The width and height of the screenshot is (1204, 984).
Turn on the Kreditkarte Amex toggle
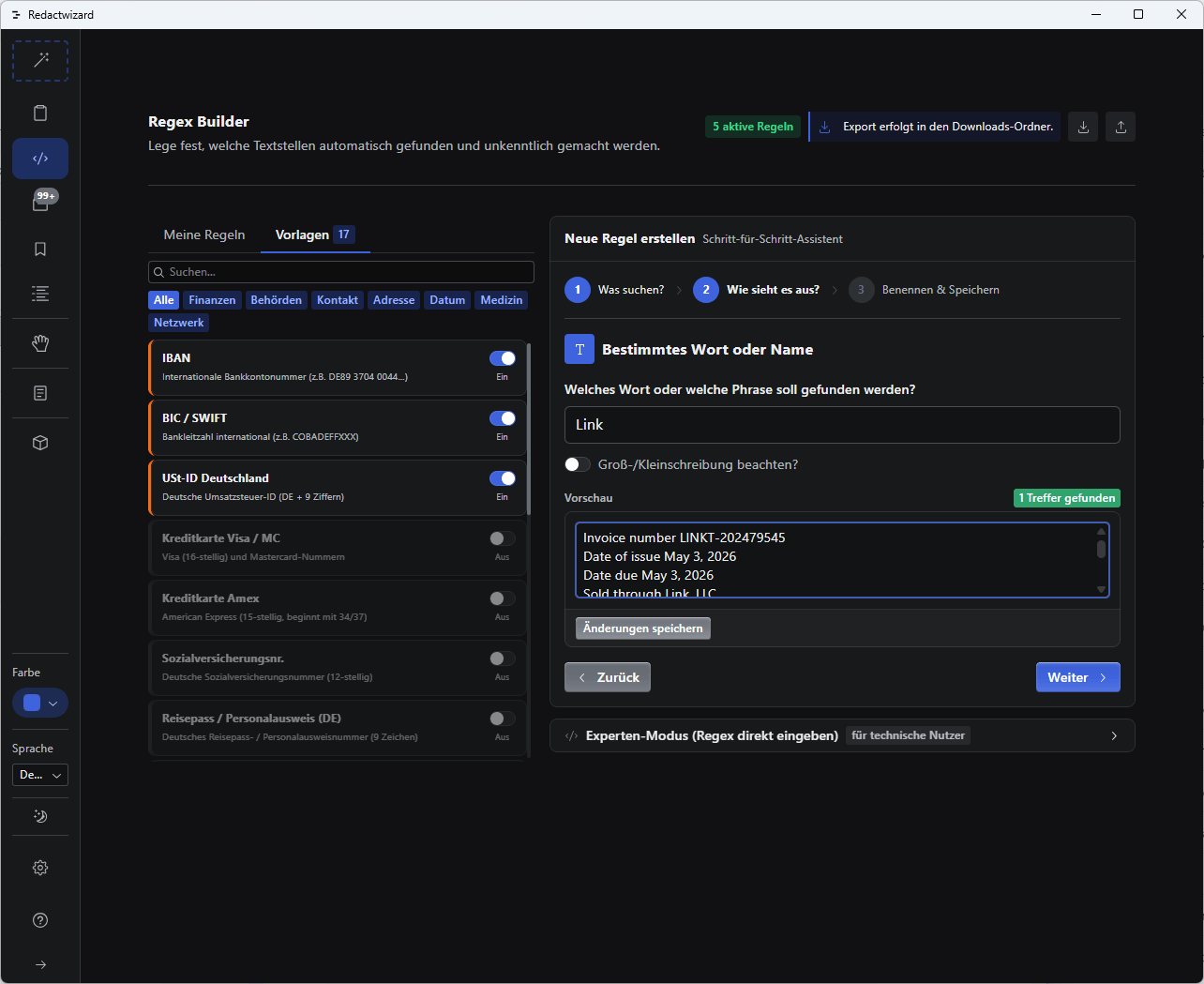(503, 598)
